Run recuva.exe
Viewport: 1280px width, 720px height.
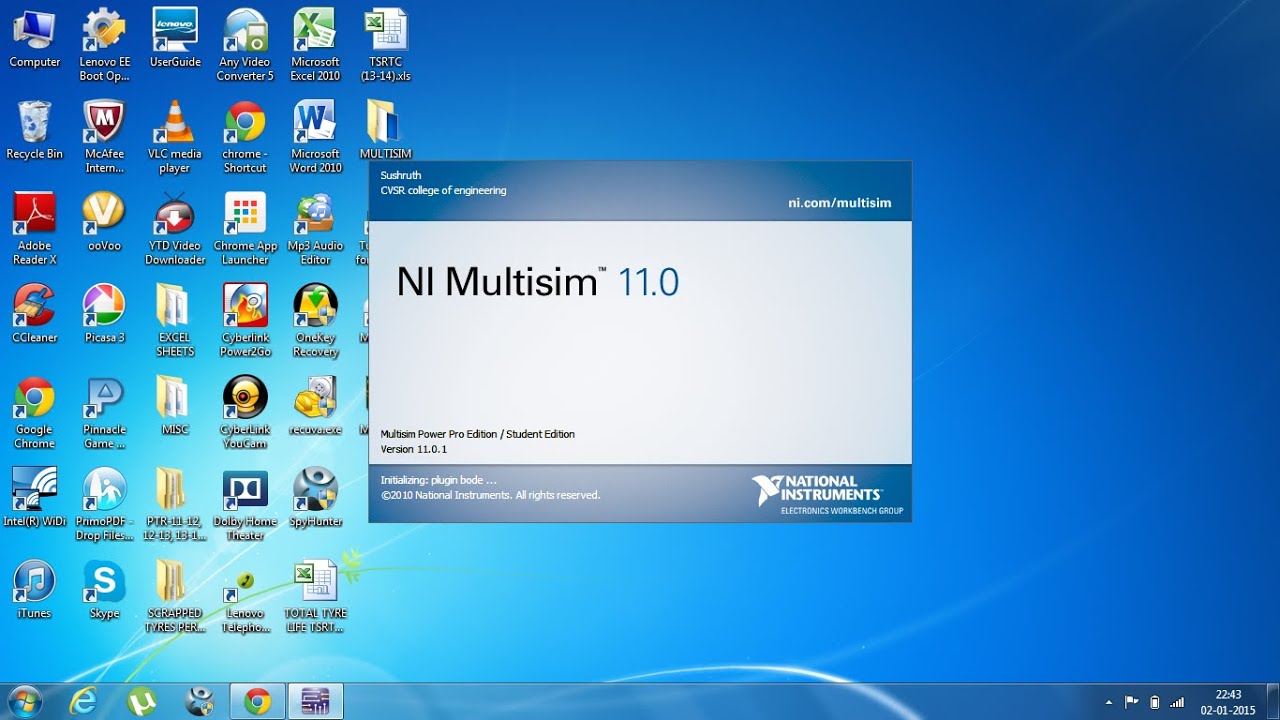[x=315, y=406]
